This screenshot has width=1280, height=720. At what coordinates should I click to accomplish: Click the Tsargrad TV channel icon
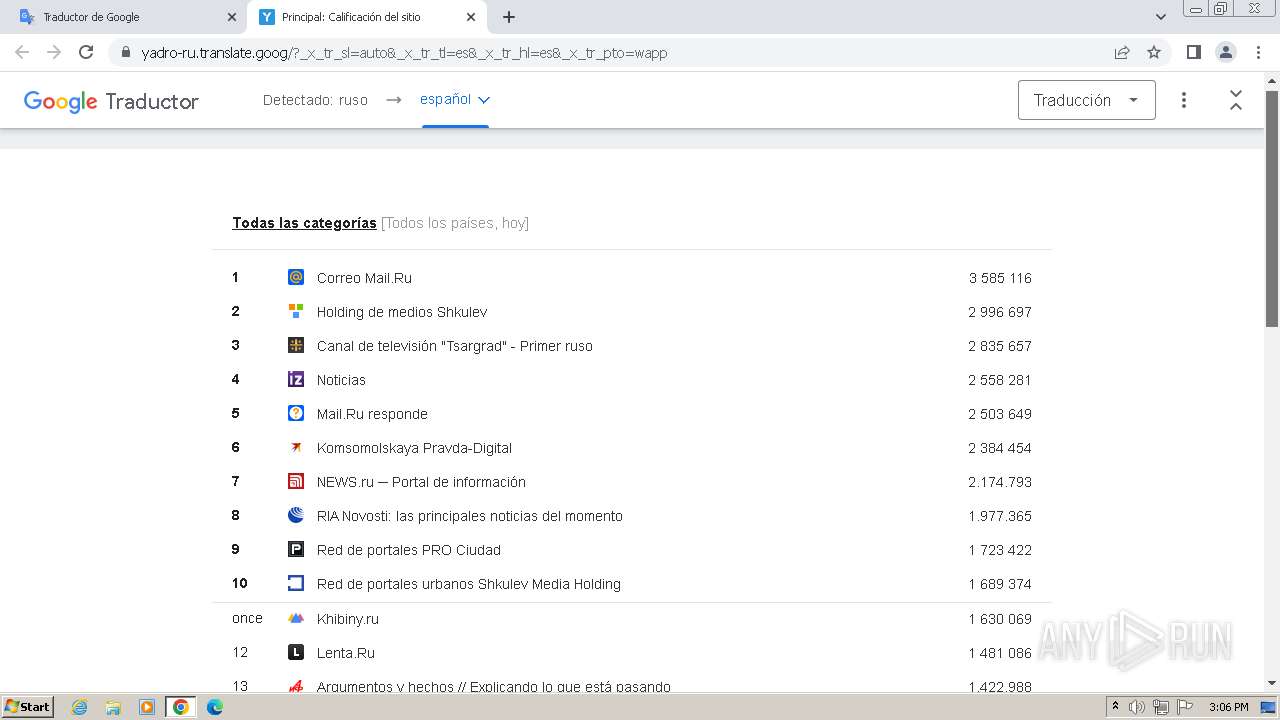point(296,346)
